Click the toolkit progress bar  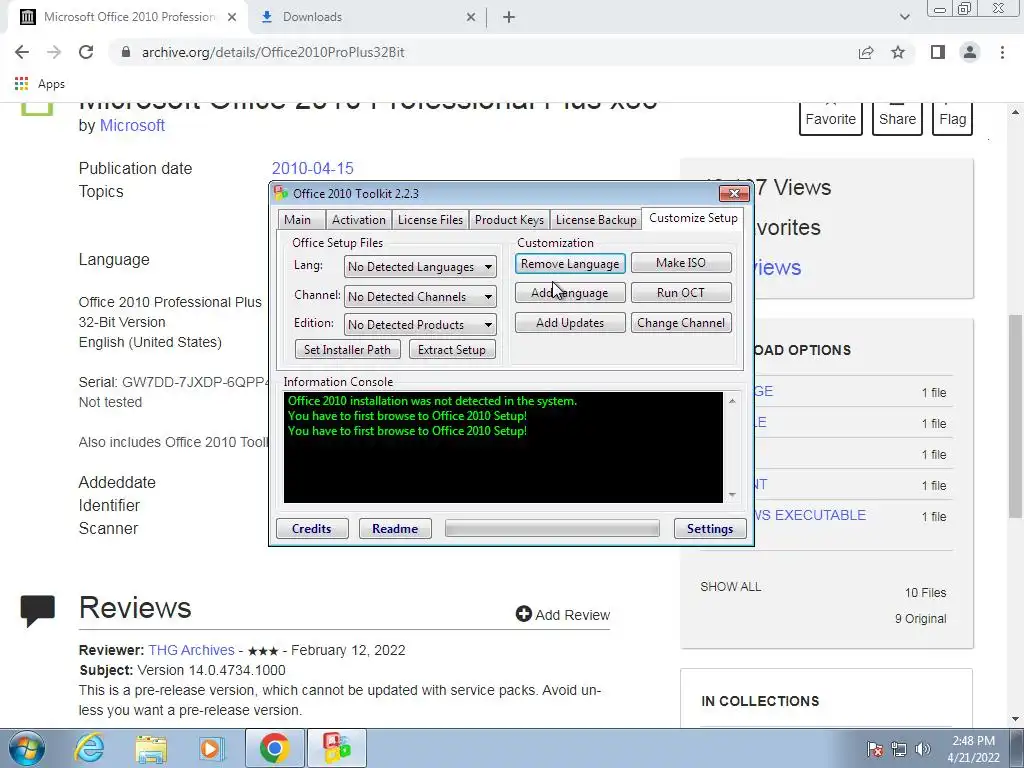coord(552,528)
